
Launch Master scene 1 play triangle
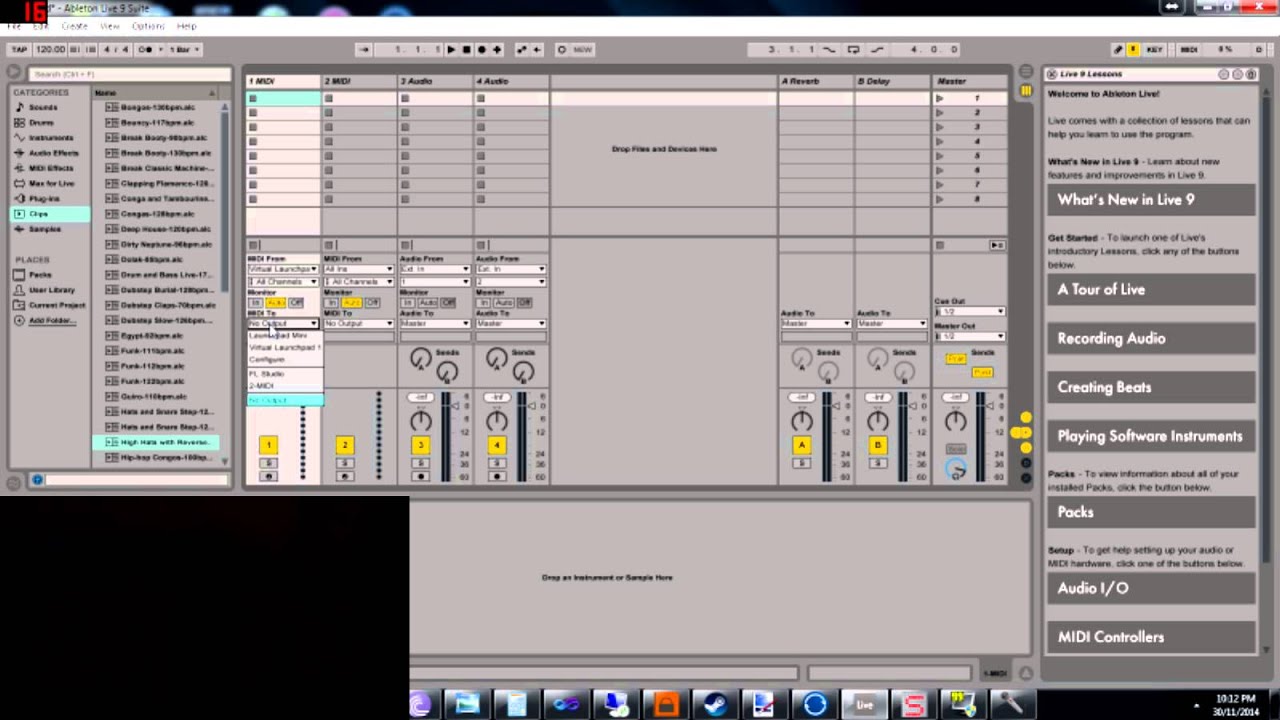(x=939, y=98)
